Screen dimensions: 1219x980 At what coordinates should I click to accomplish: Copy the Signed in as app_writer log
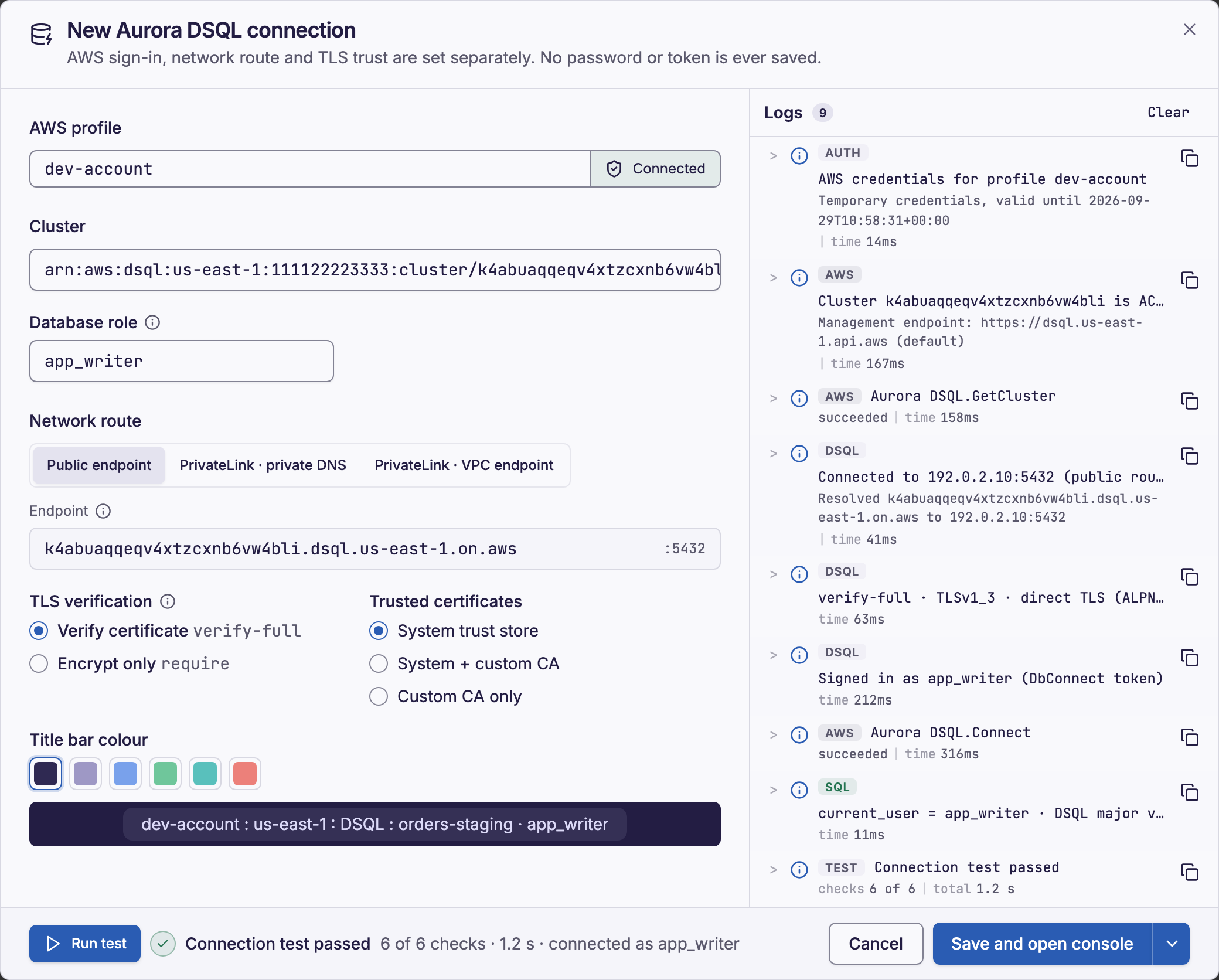(x=1189, y=658)
